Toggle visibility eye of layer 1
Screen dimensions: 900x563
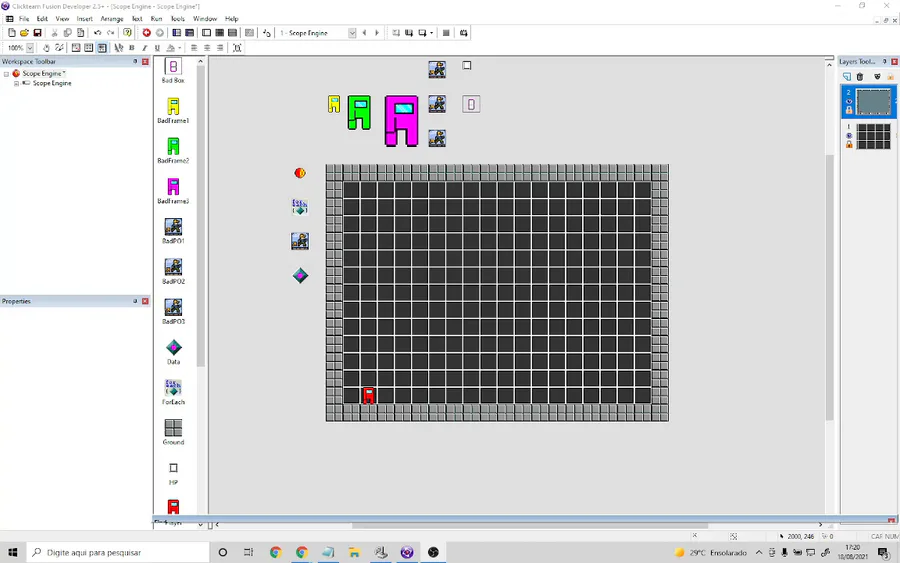click(x=849, y=136)
